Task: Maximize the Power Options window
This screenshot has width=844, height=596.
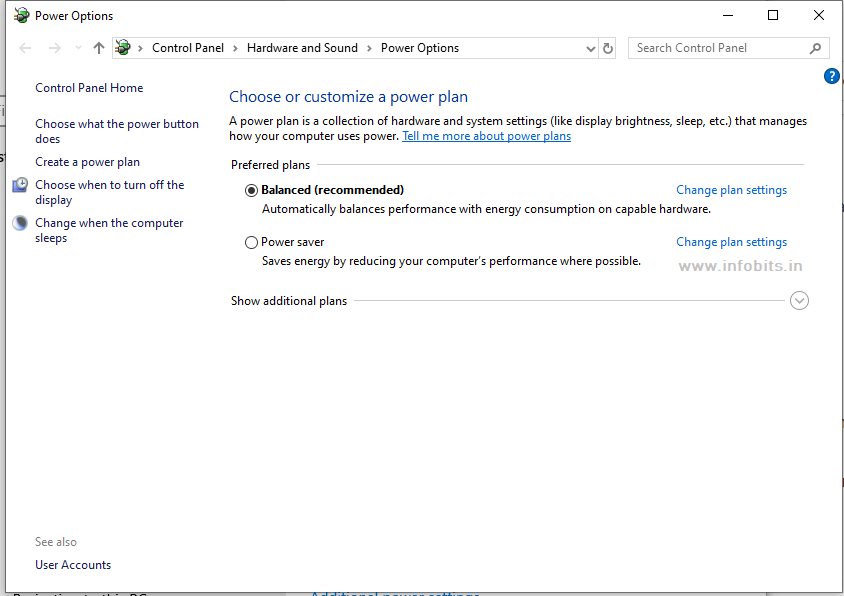Action: 773,15
